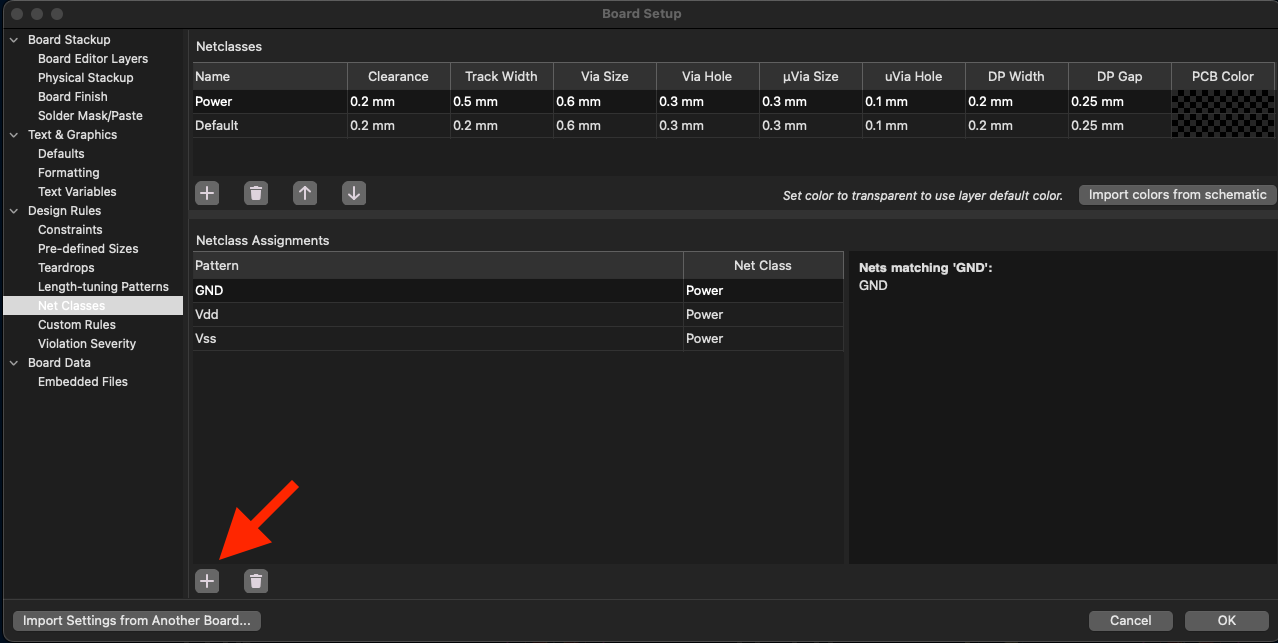Open Violation Severity settings
Viewport: 1278px width, 643px height.
click(x=87, y=344)
